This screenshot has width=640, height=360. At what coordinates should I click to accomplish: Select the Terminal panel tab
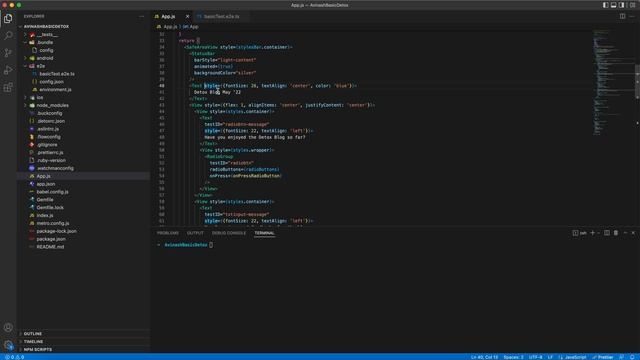(x=264, y=233)
